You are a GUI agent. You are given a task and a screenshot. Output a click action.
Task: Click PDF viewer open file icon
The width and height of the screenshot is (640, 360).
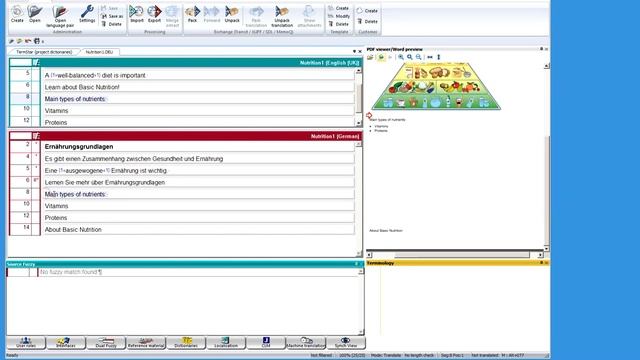tap(371, 57)
